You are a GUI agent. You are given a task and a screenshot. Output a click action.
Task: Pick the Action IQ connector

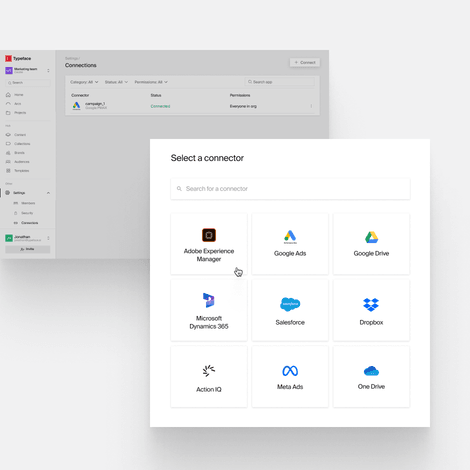[209, 377]
